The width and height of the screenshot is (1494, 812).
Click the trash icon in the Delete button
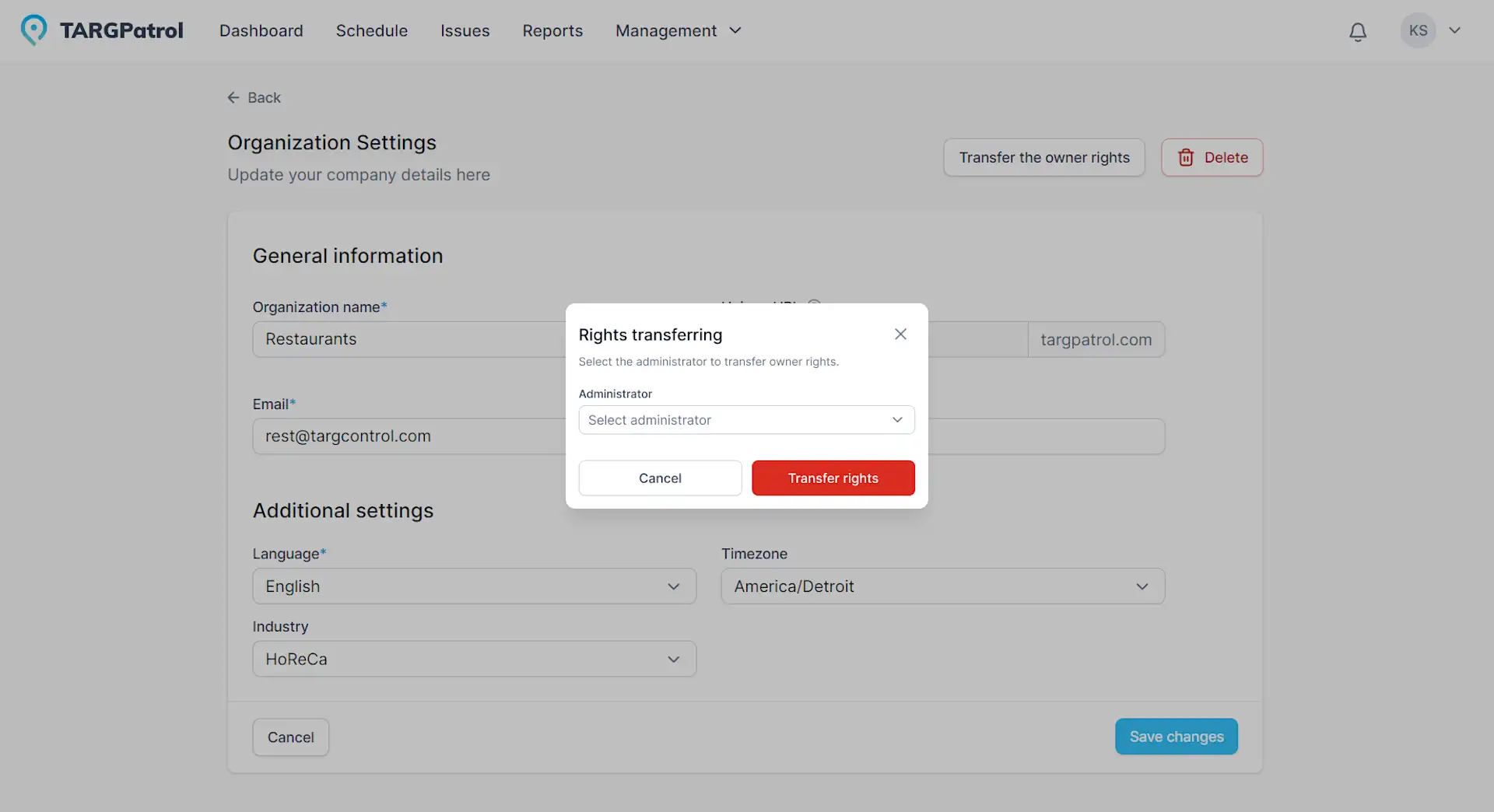[x=1186, y=157]
